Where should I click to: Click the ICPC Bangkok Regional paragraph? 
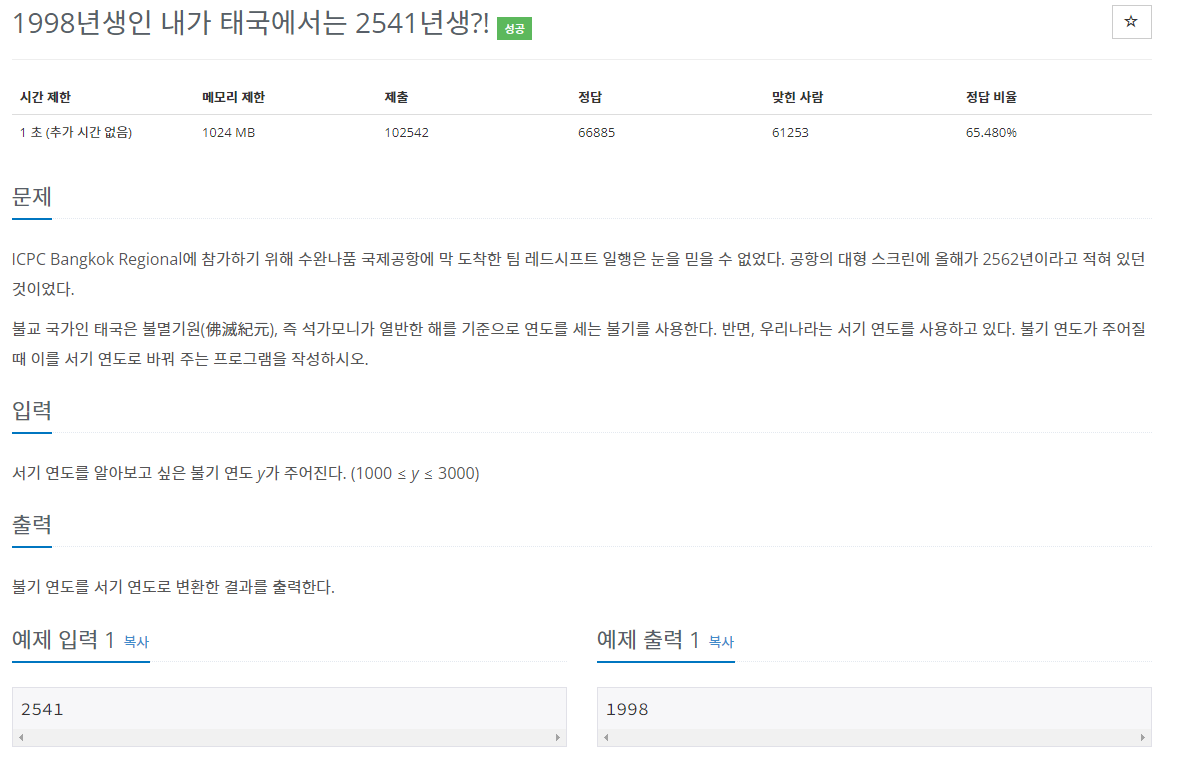pos(578,274)
